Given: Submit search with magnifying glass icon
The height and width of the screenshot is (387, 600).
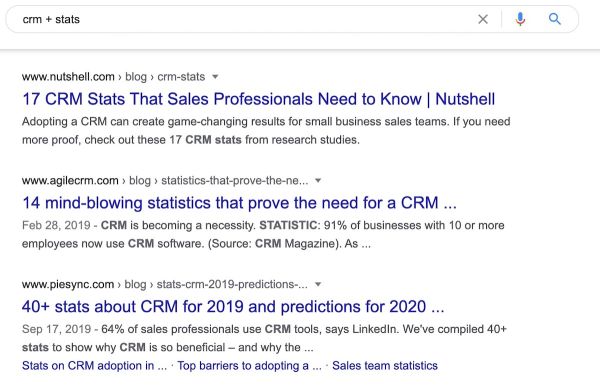Looking at the screenshot, I should coord(555,19).
